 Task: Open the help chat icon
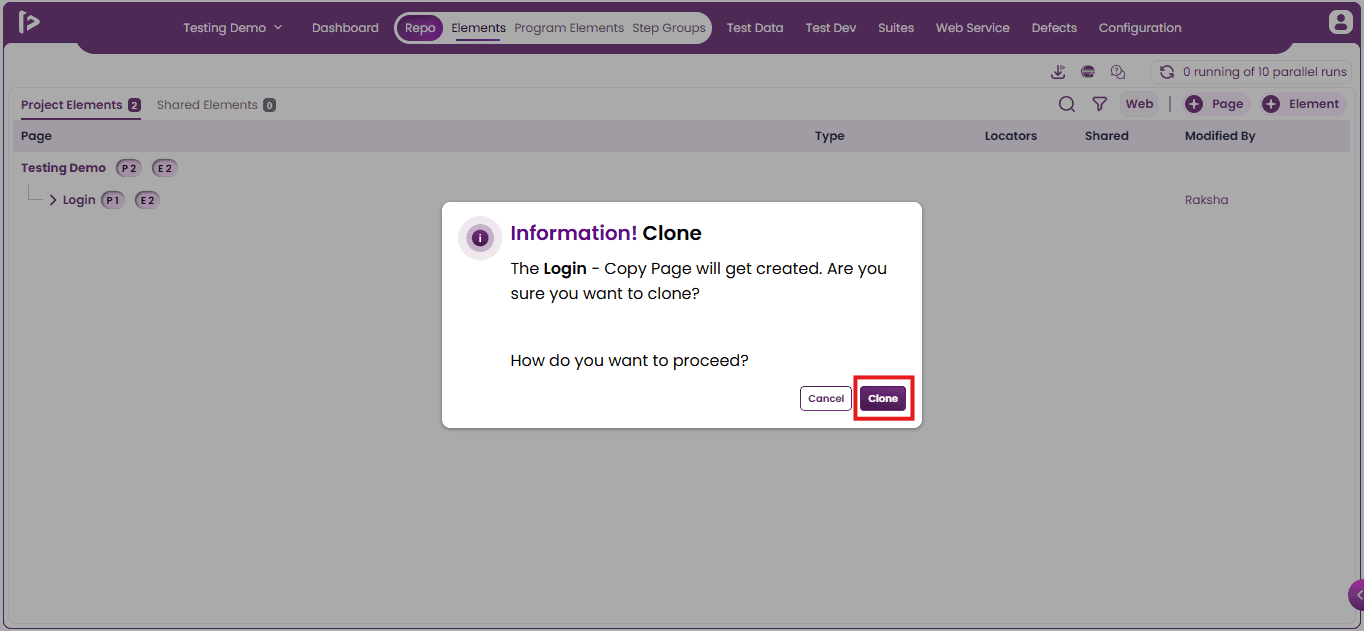pyautogui.click(x=1118, y=72)
